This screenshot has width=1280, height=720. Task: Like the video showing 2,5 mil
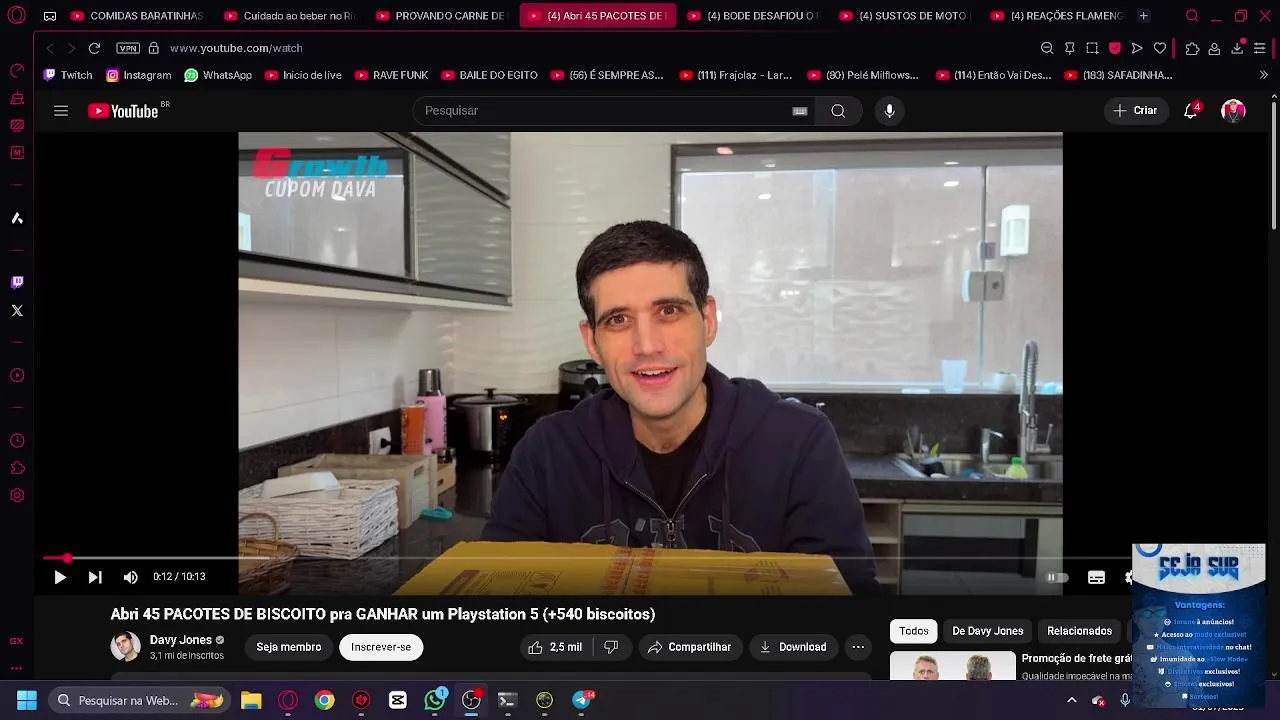click(x=555, y=647)
